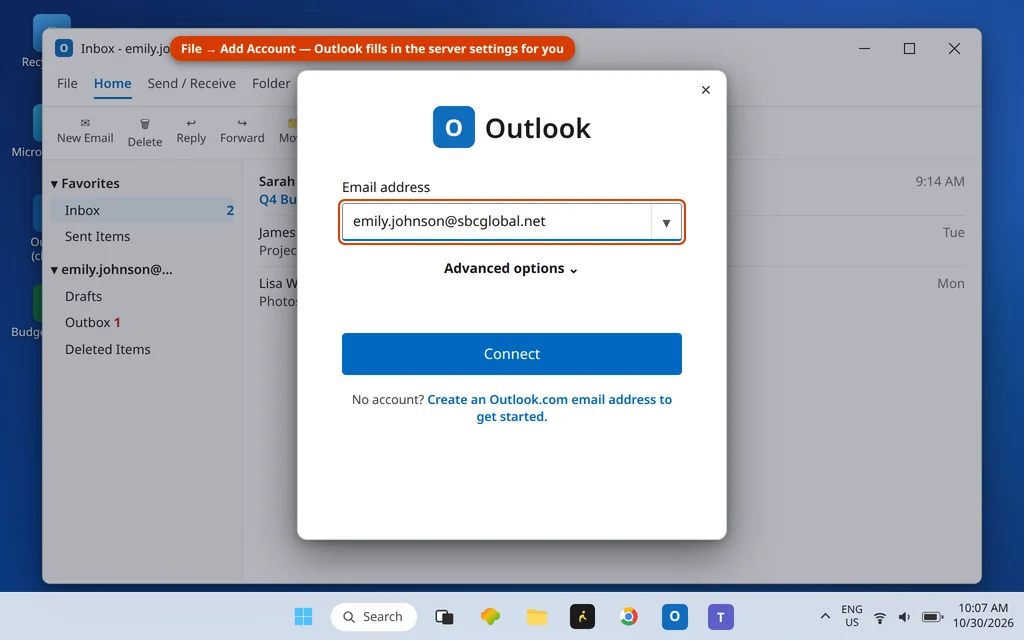Screen dimensions: 1024x640
Task: Click the Connect button
Action: tap(511, 353)
